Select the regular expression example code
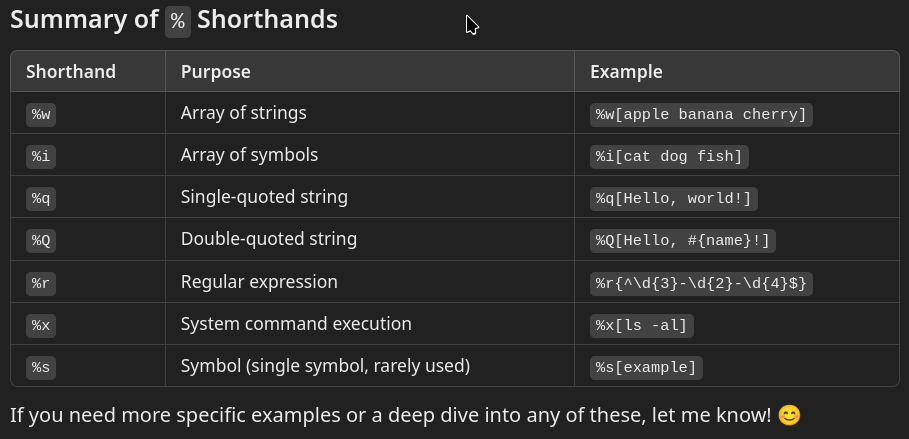909x439 pixels. (x=701, y=283)
